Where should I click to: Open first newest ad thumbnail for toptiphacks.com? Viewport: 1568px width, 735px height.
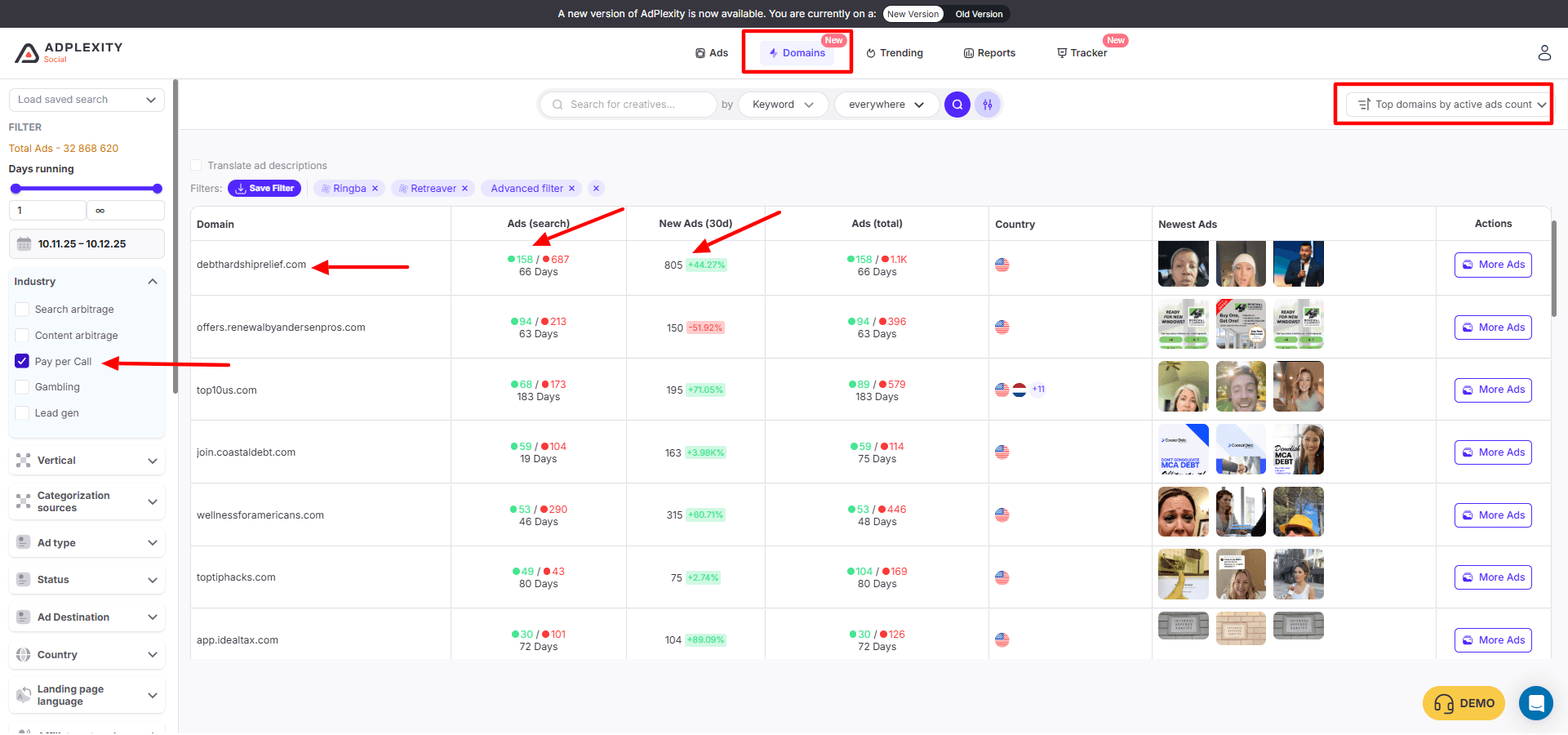[x=1184, y=574]
